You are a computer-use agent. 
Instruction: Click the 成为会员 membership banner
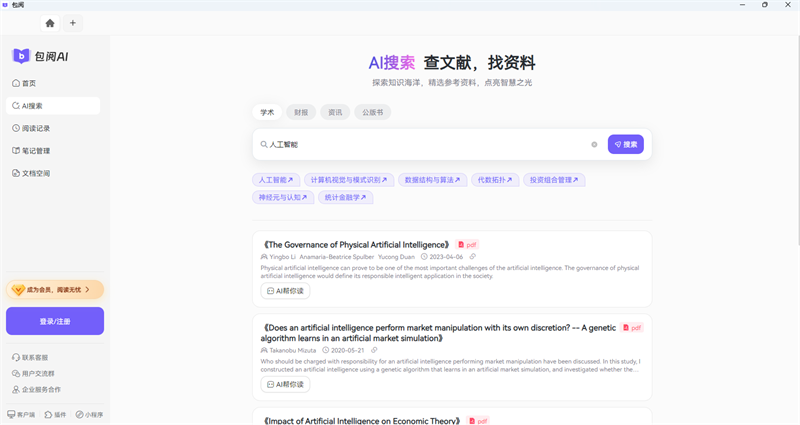click(x=55, y=289)
